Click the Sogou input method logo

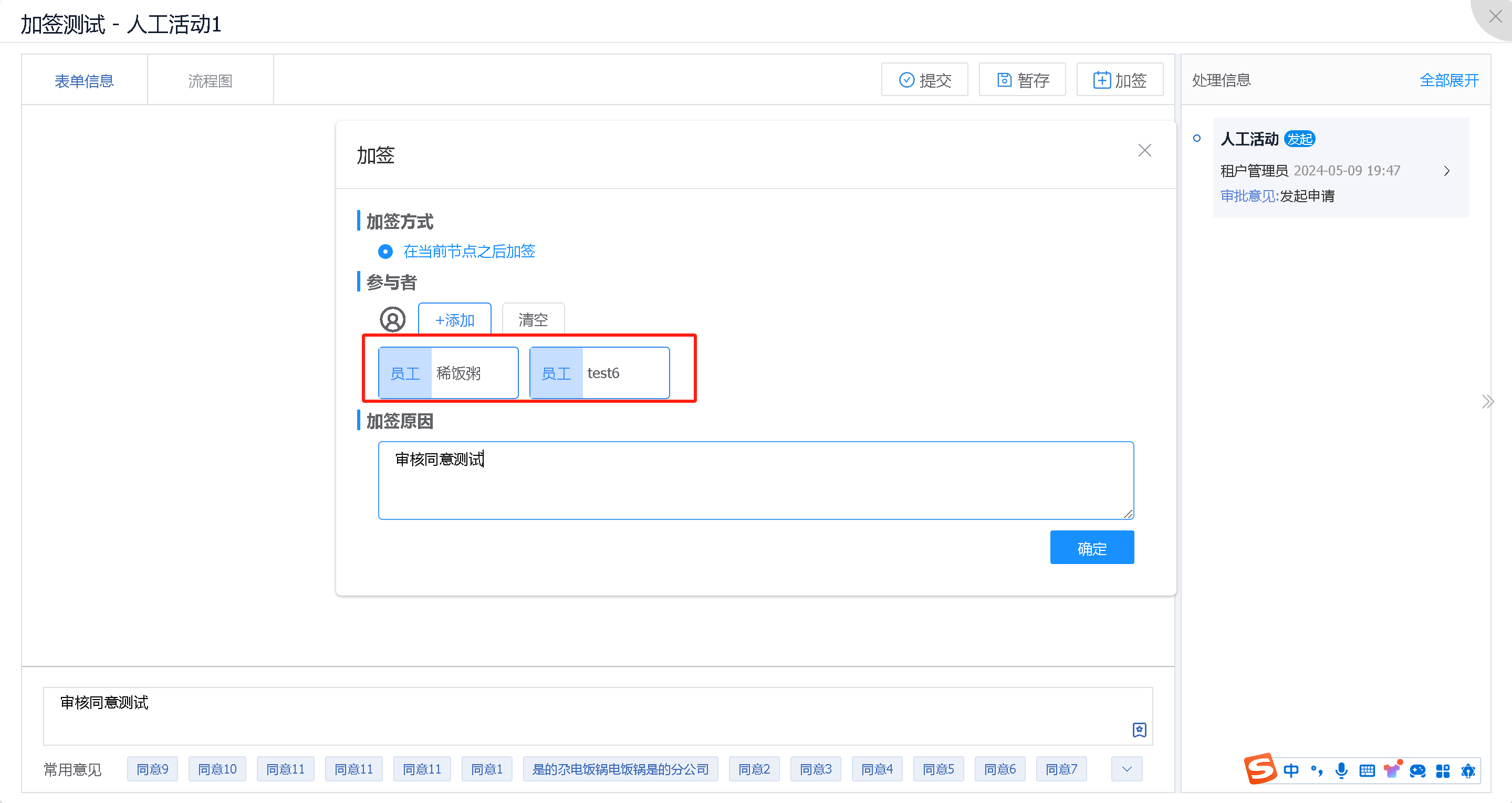coord(1259,769)
